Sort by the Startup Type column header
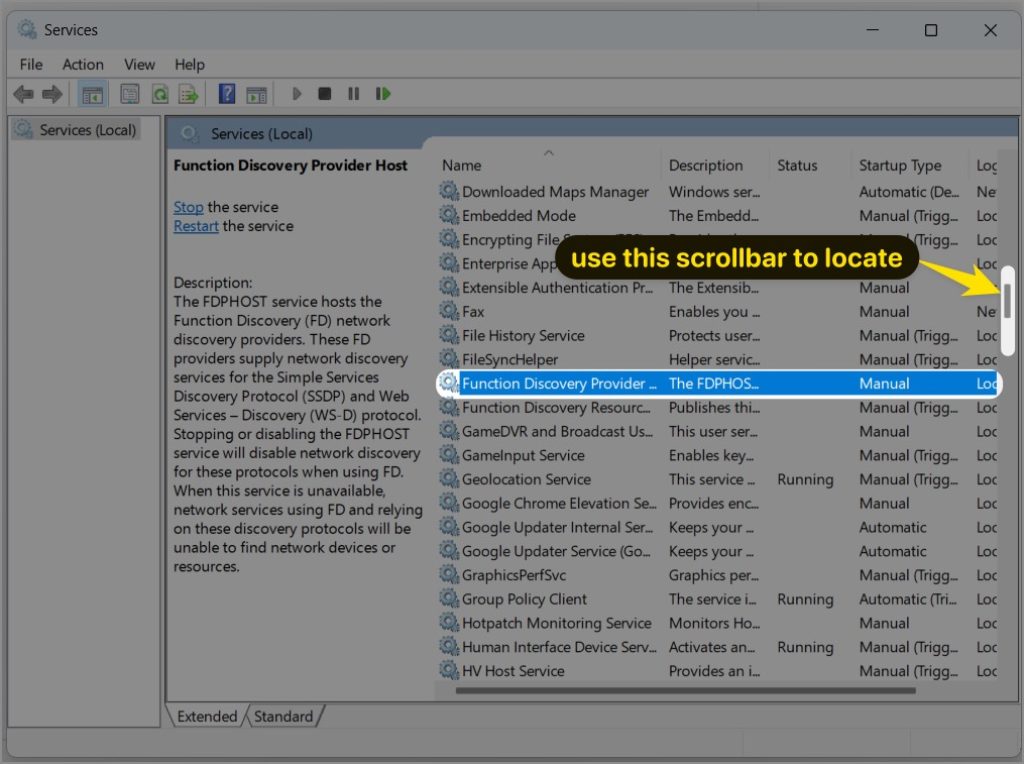This screenshot has width=1024, height=764. (x=910, y=165)
